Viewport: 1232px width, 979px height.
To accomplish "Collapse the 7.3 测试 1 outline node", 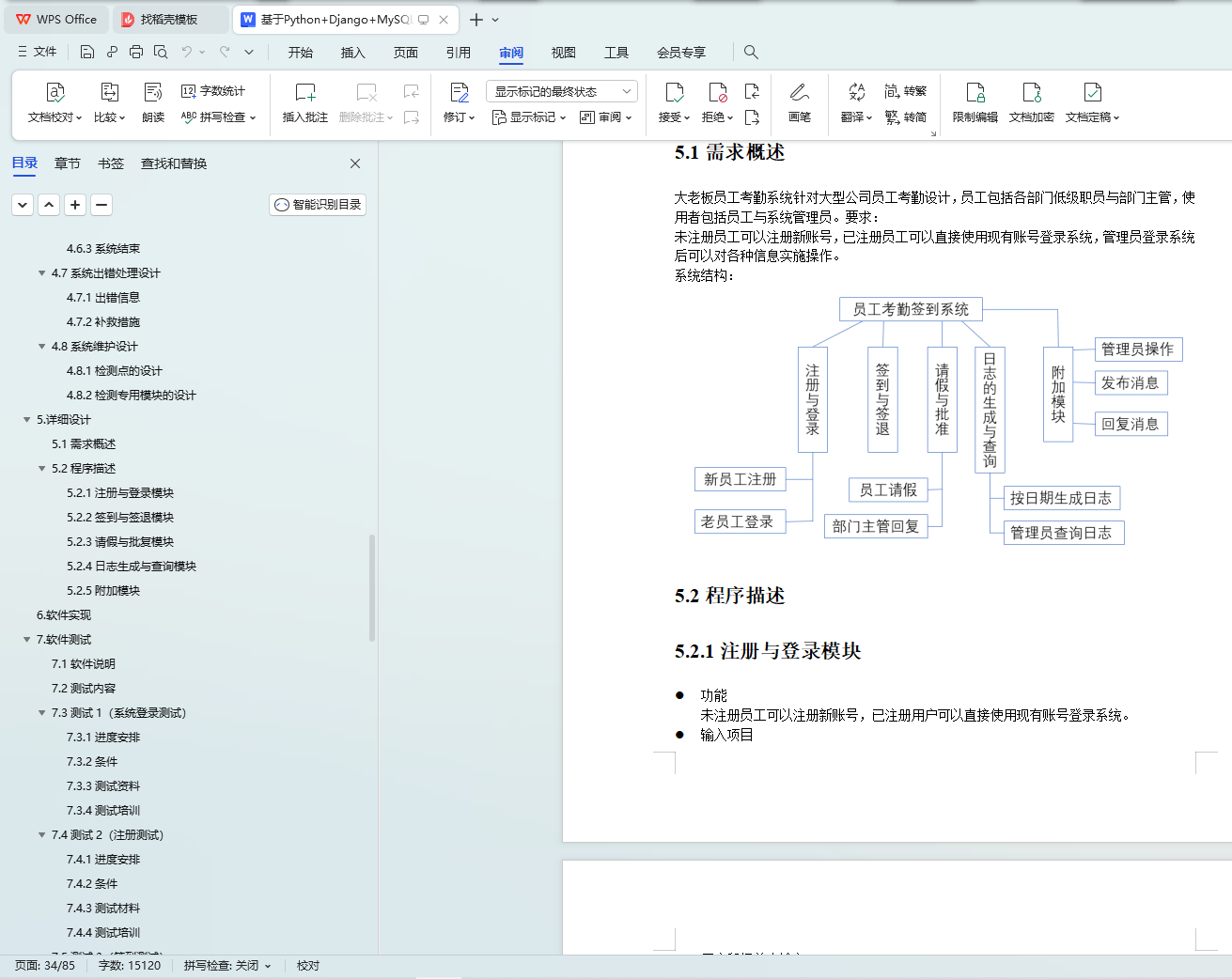I will (41, 713).
